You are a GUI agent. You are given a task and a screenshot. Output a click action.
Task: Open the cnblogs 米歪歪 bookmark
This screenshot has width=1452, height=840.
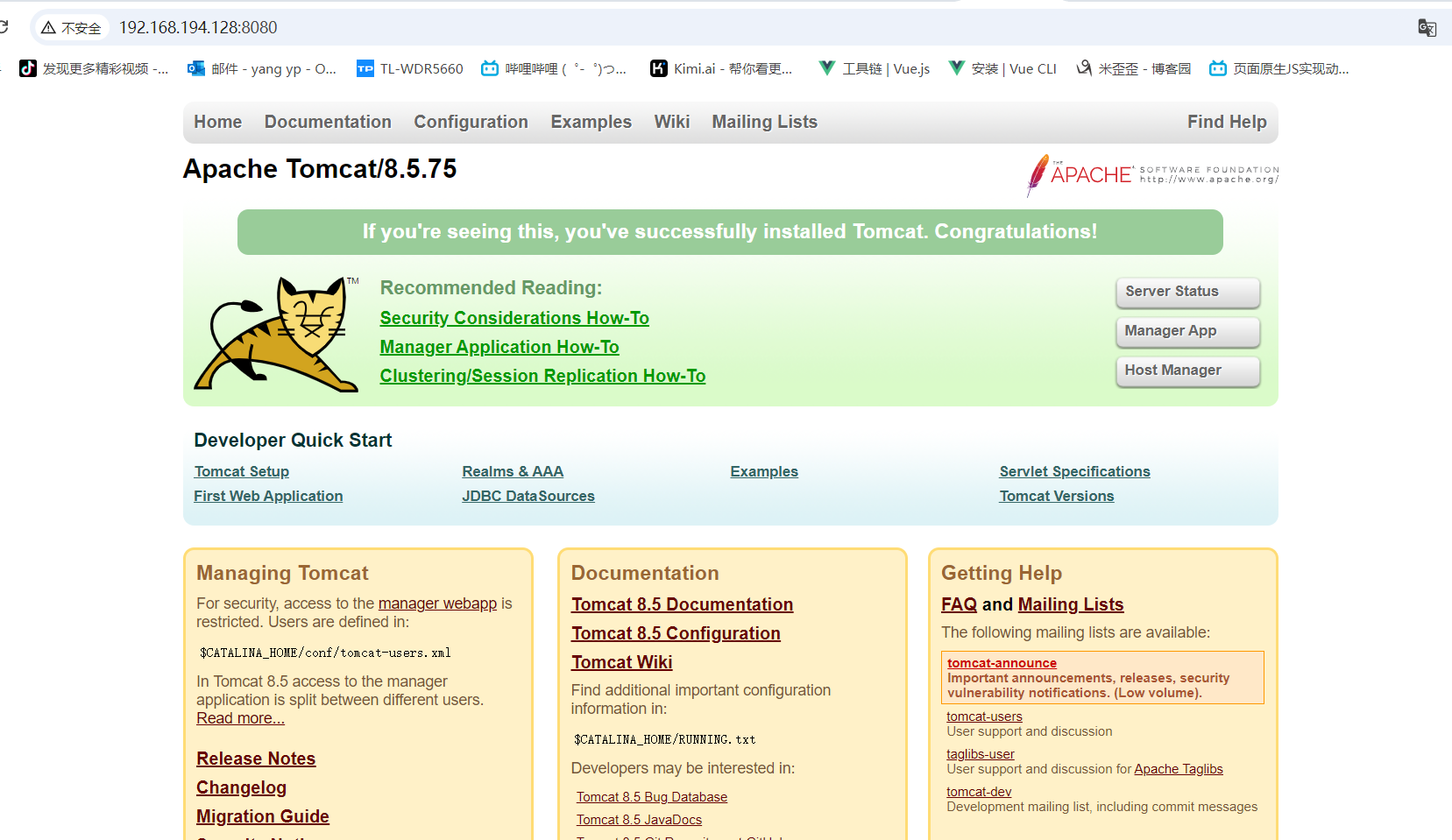coord(1133,68)
